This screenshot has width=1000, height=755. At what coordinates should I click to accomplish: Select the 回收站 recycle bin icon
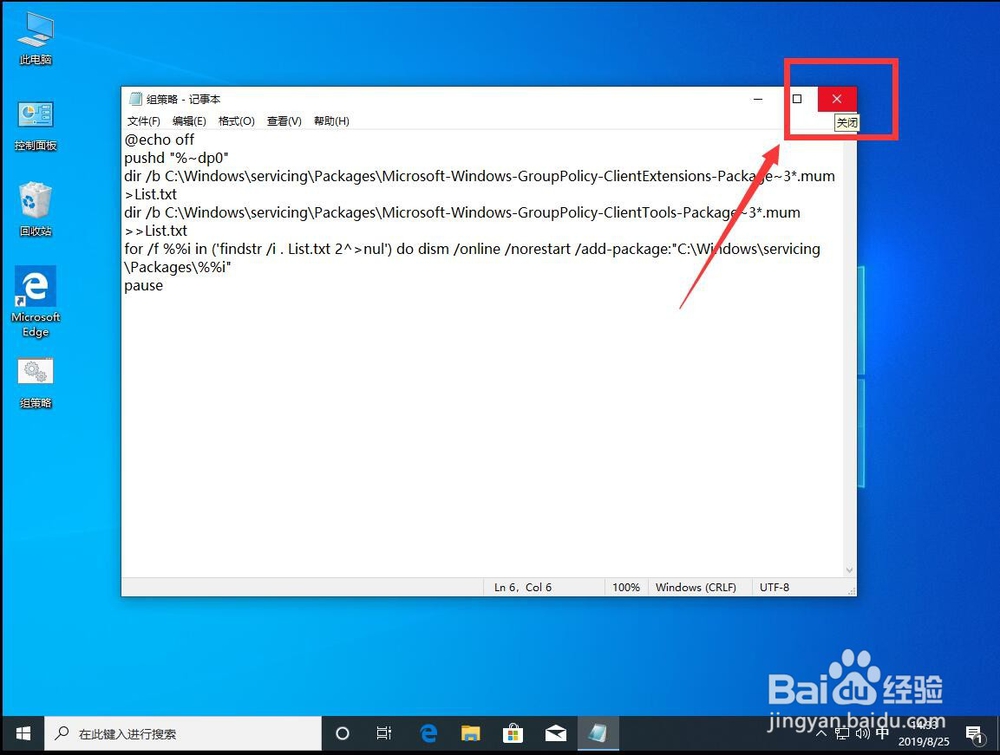36,210
